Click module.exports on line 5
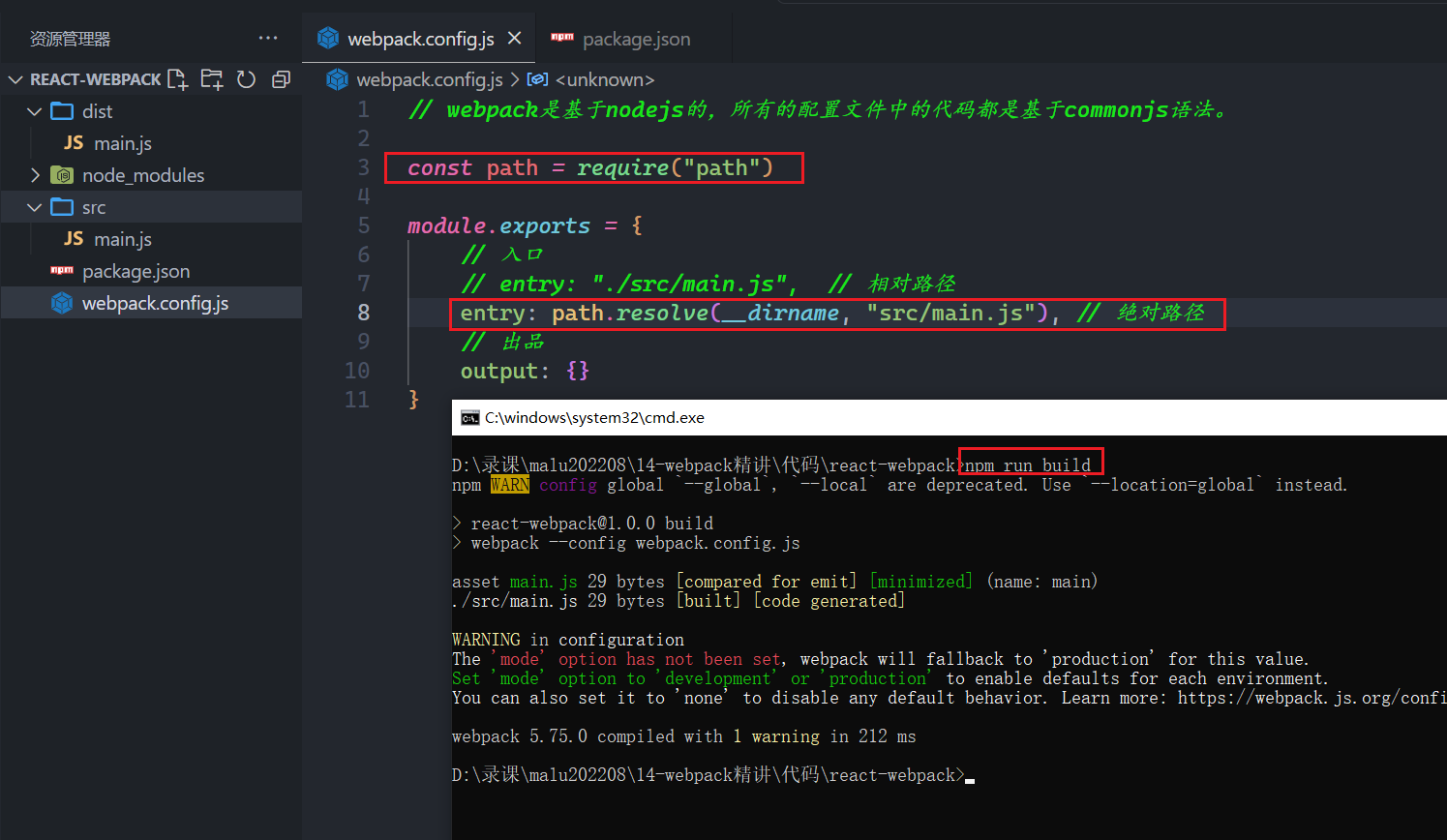This screenshot has height=840, width=1447. [x=498, y=225]
